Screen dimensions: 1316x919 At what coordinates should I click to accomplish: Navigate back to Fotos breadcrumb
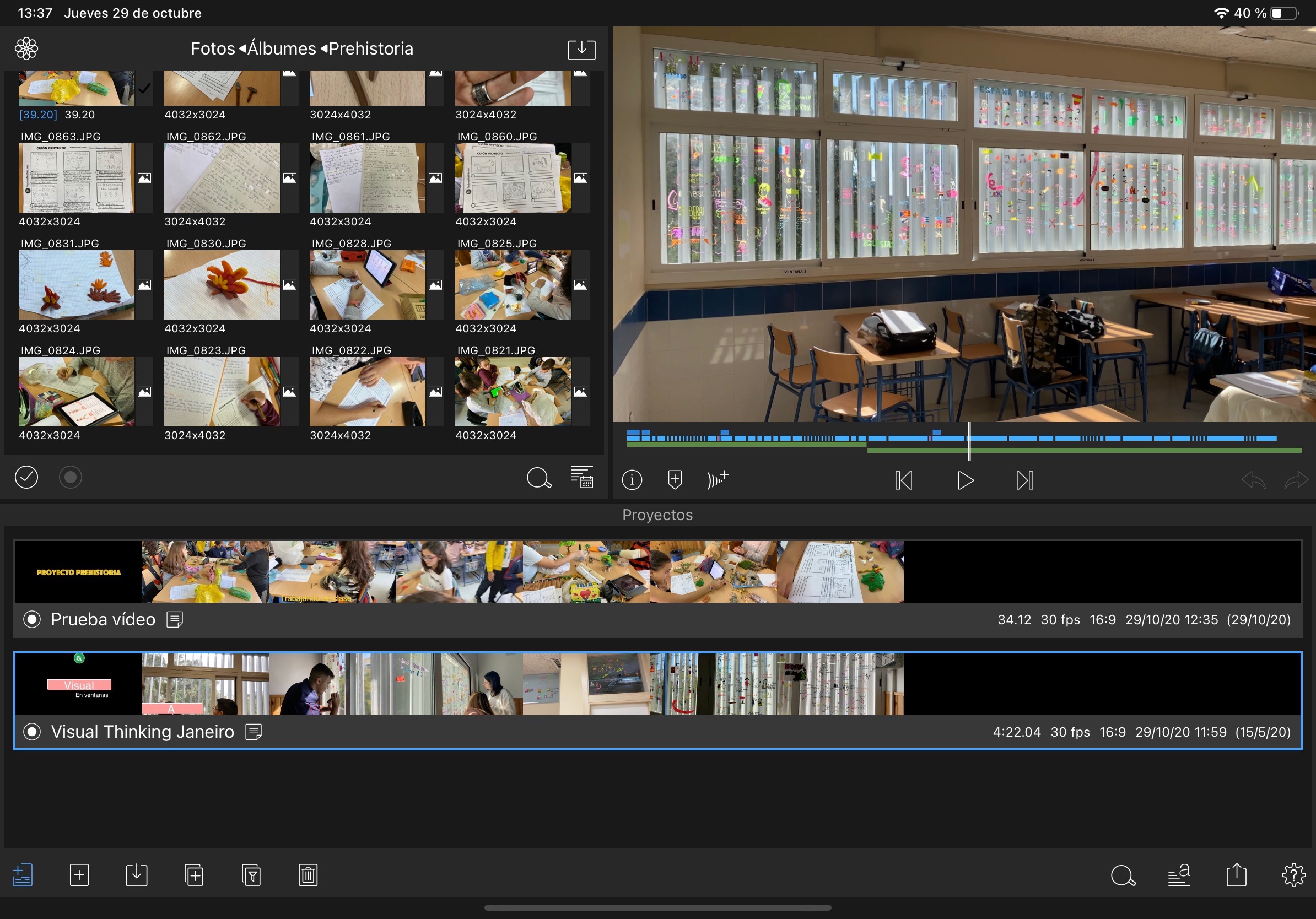coord(213,48)
